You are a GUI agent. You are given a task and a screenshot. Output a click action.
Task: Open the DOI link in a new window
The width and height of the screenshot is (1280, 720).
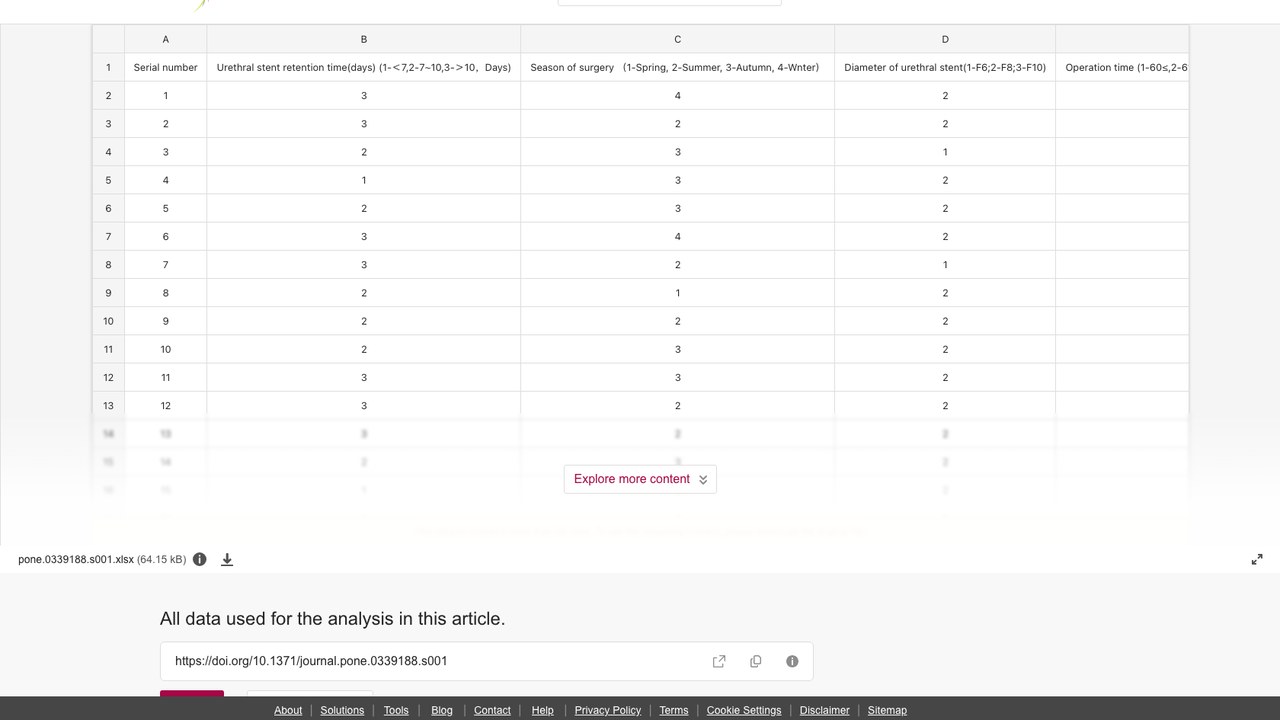tap(719, 661)
